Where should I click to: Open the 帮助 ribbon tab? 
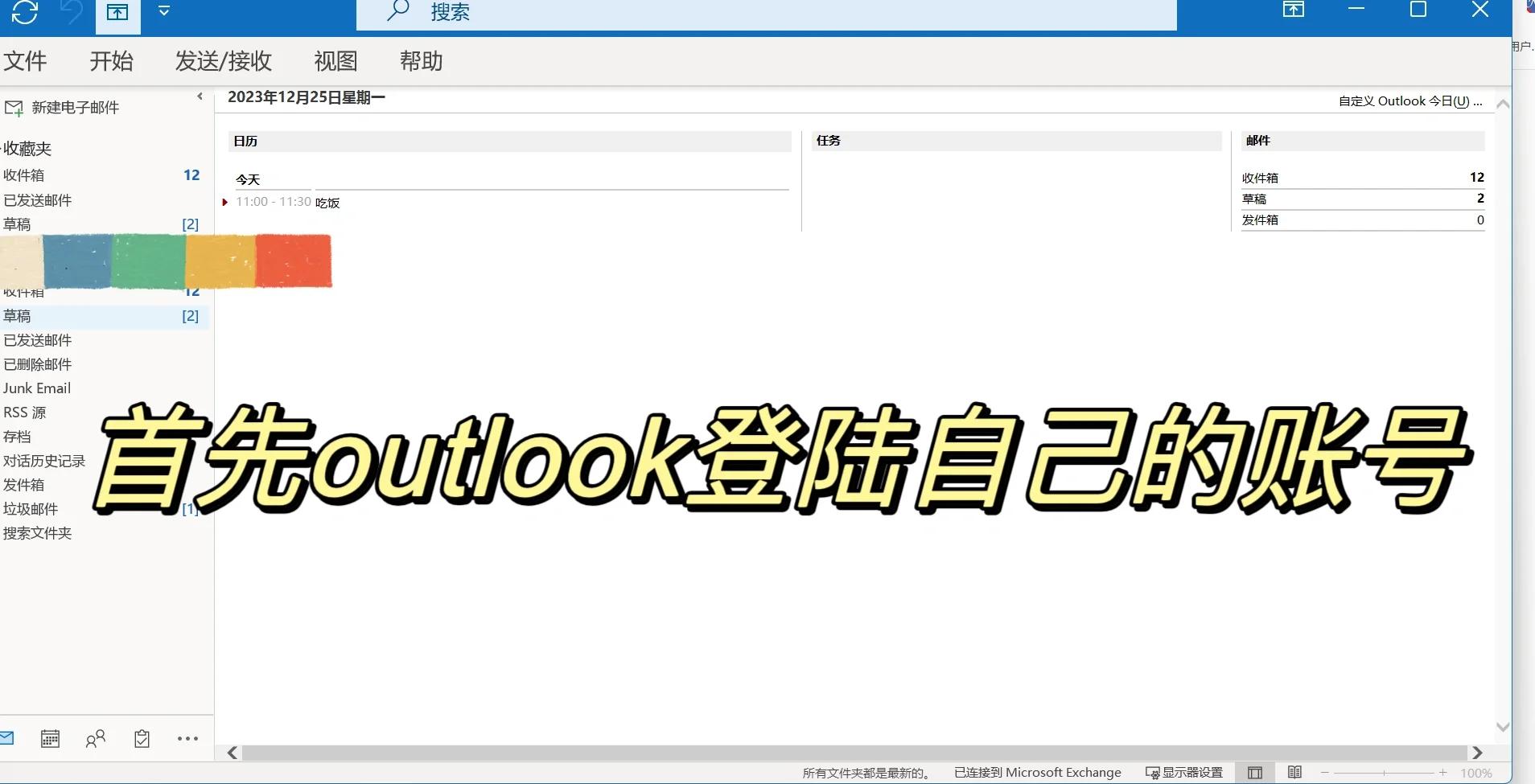422,61
